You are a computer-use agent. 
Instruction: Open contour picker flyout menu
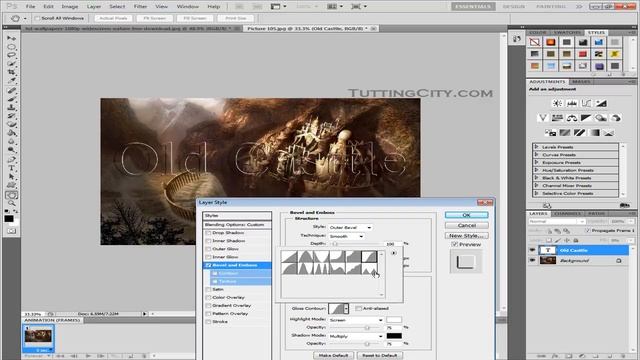click(x=393, y=253)
